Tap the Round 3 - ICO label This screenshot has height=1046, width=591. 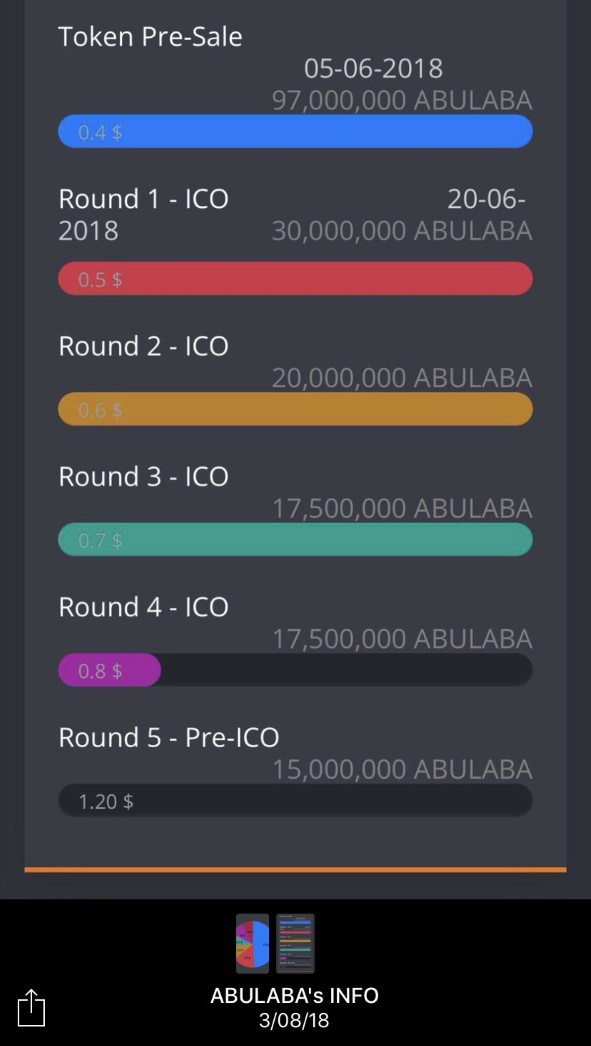coord(143,476)
